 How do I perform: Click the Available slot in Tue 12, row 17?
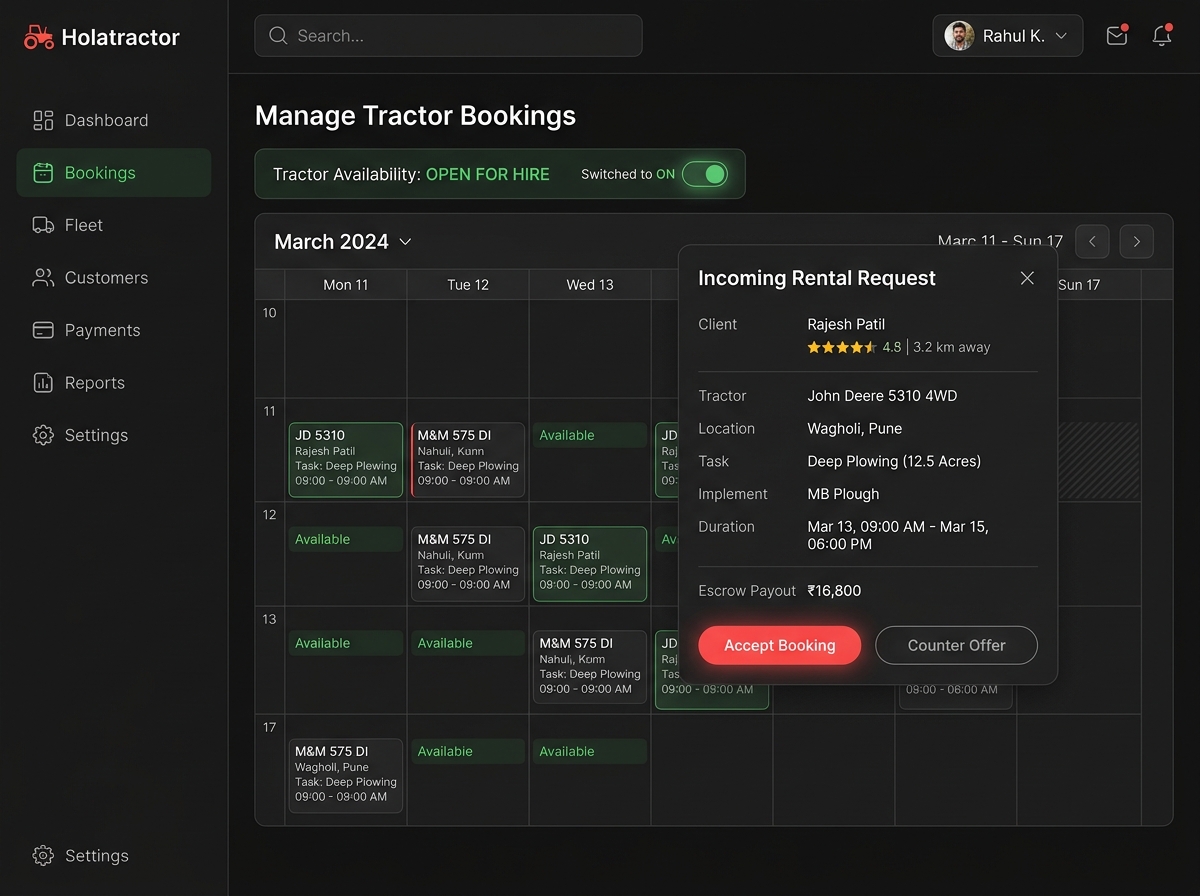point(468,751)
